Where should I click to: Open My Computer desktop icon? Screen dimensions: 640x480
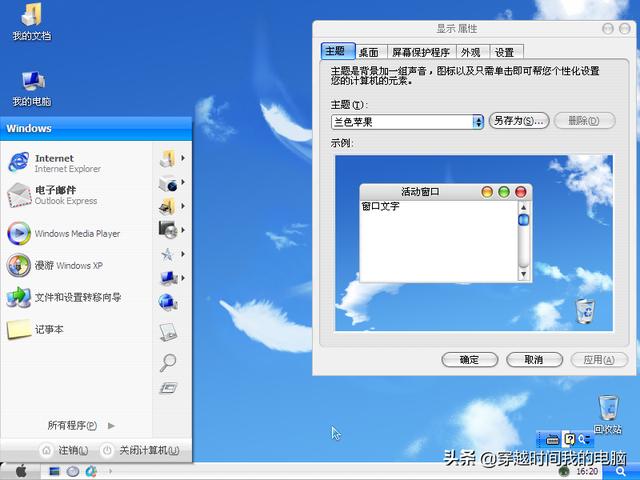[32, 89]
